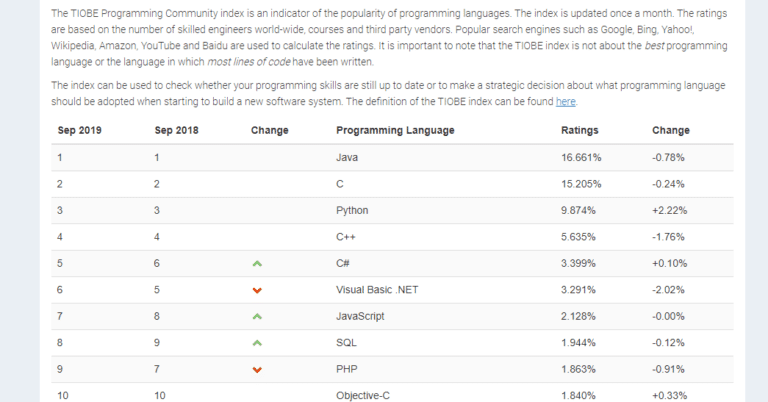
Task: Open the 'here' TIOBE definition link
Action: point(565,101)
